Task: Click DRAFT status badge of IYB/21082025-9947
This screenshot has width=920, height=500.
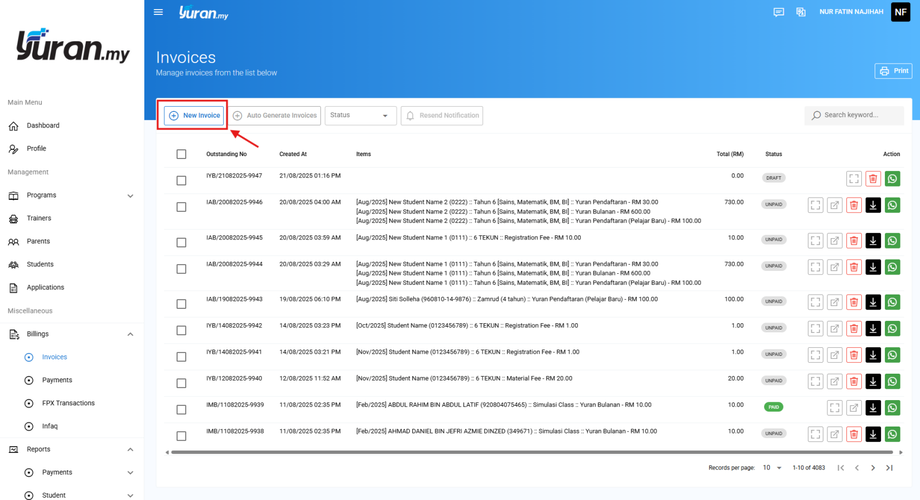Action: tap(773, 178)
